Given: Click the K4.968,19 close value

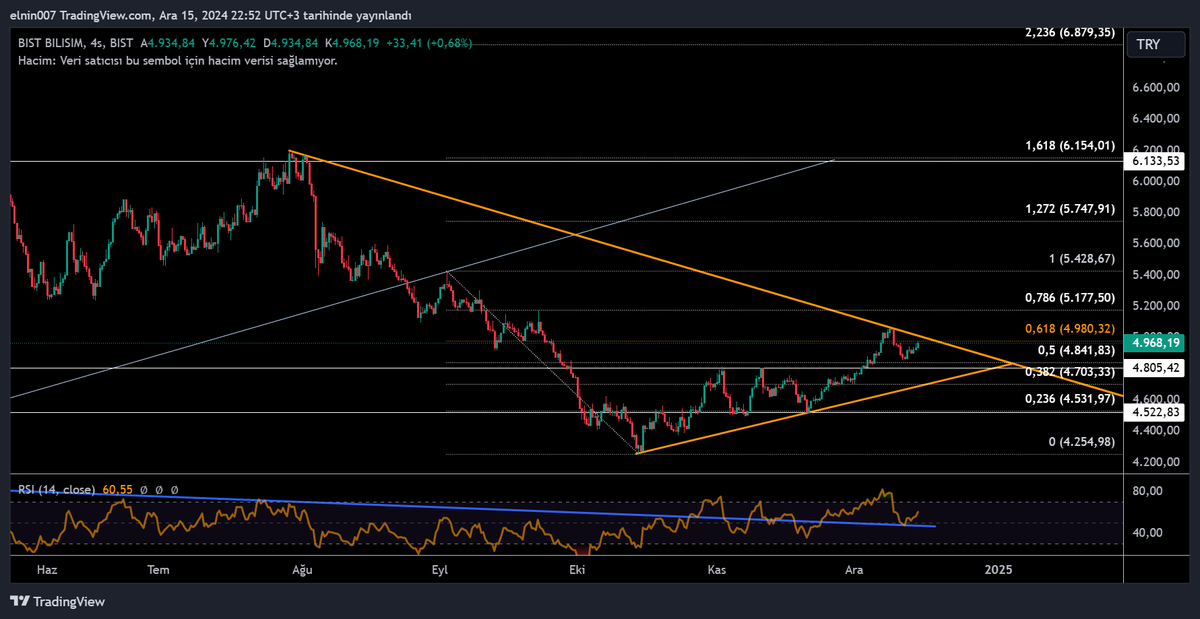Looking at the screenshot, I should coord(353,43).
